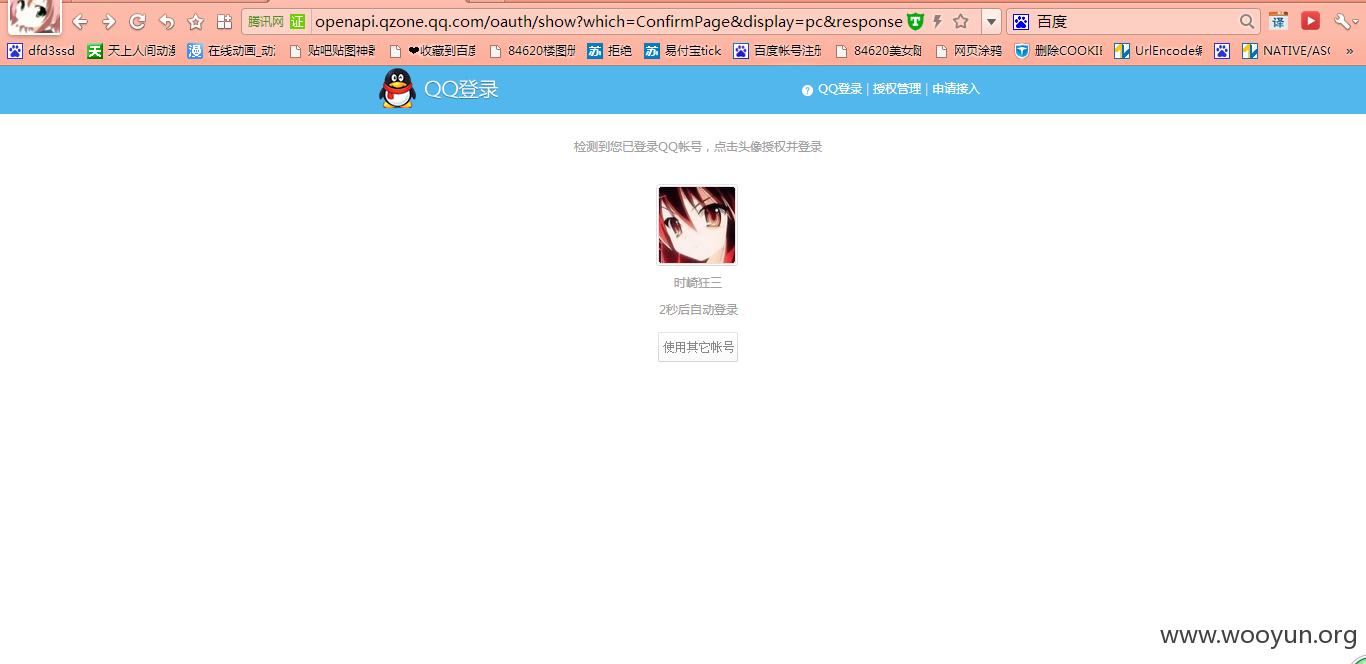The height and width of the screenshot is (664, 1366).
Task: Click the undo closed-tab arrow icon
Action: pos(167,22)
